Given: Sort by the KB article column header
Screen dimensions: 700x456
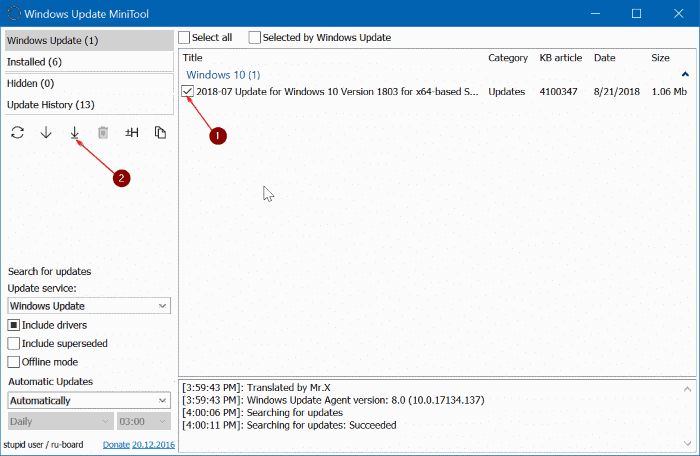Looking at the screenshot, I should tap(561, 58).
